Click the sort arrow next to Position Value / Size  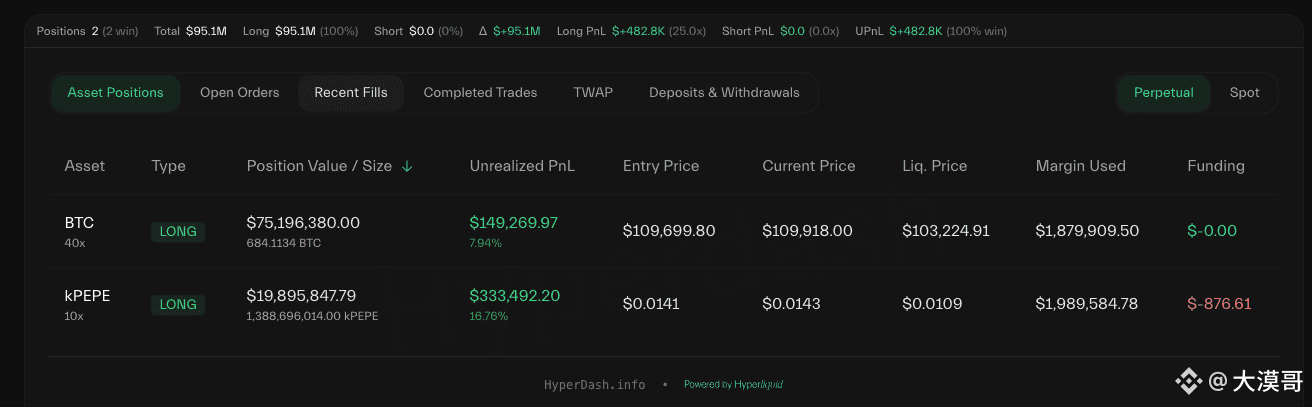[x=407, y=166]
